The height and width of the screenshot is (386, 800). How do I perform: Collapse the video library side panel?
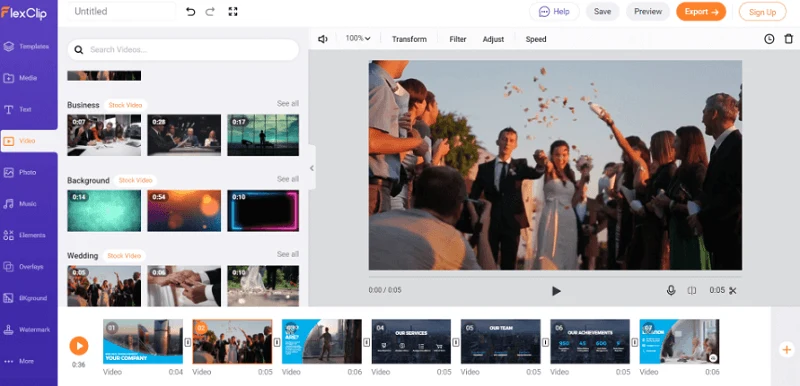pos(312,168)
